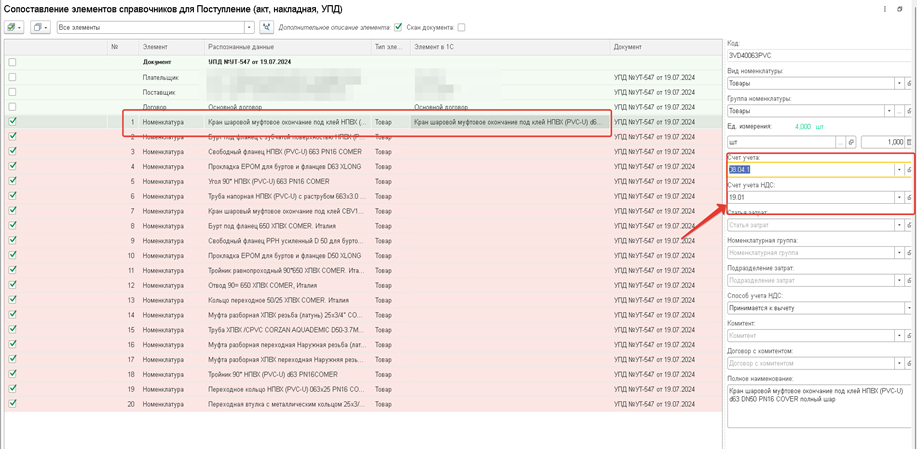Viewport: 917px width, 449px height.
Task: Expand the Счет учета НДС 19.01 dropdown
Action: 899,198
